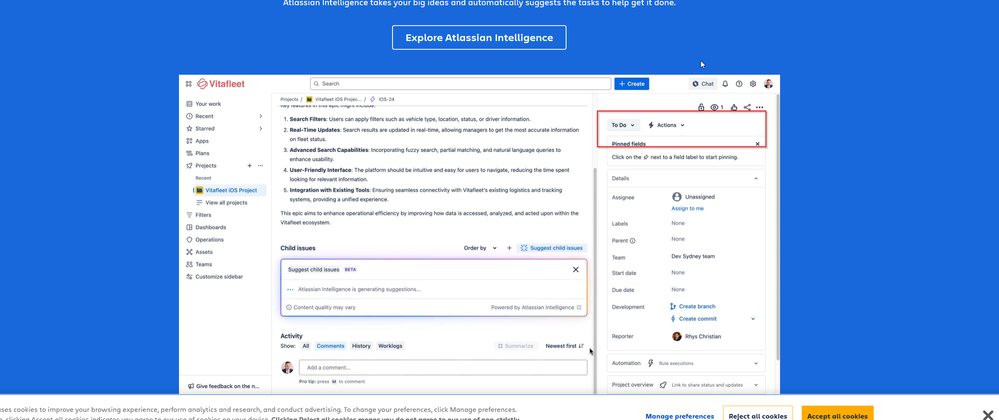
Task: Open Projects in the sidebar
Action: click(x=205, y=166)
